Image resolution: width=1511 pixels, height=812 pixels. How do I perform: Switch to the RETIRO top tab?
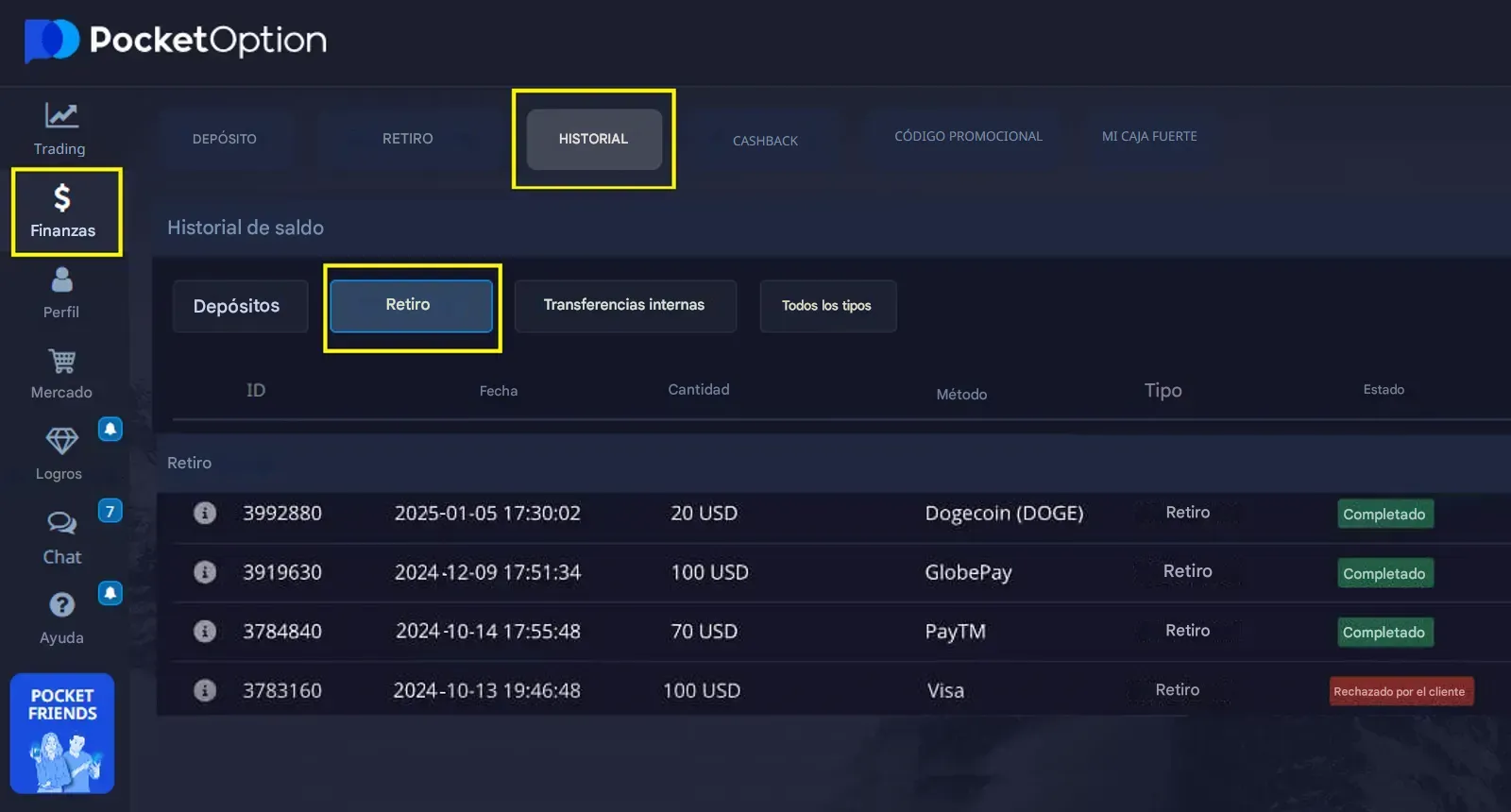[408, 139]
